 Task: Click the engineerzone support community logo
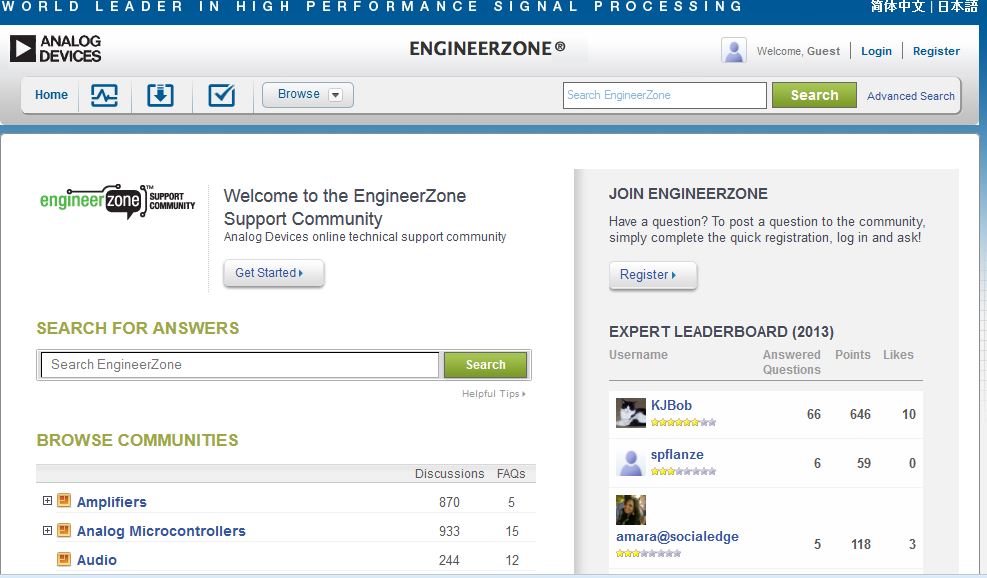[x=118, y=201]
